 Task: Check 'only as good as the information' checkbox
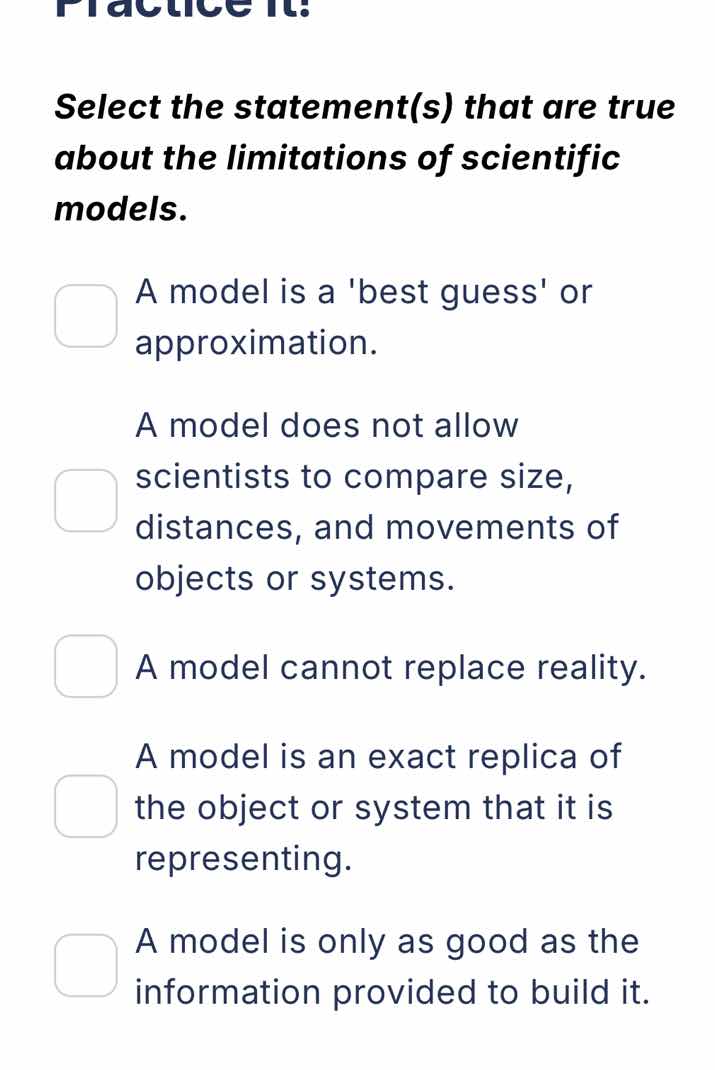pos(85,965)
